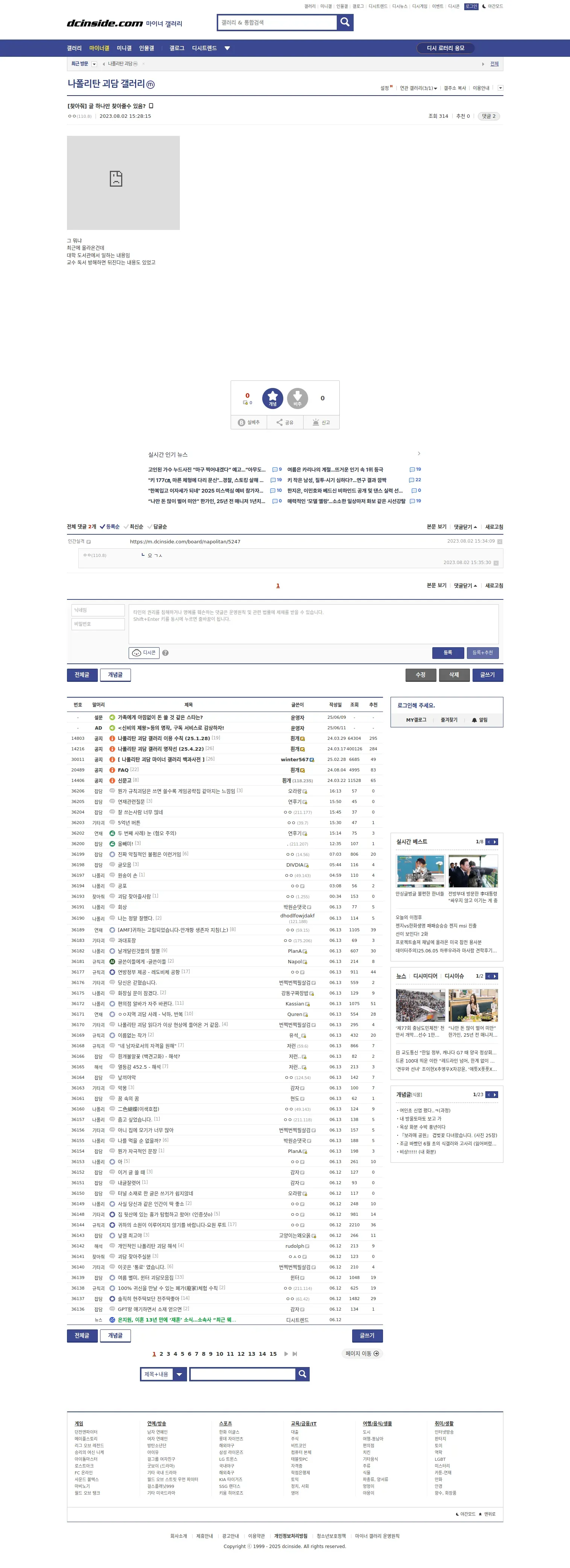Viewport: 570px width, 1568px height.
Task: Switch to 디시미디어 tab in side panel
Action: pos(425,976)
